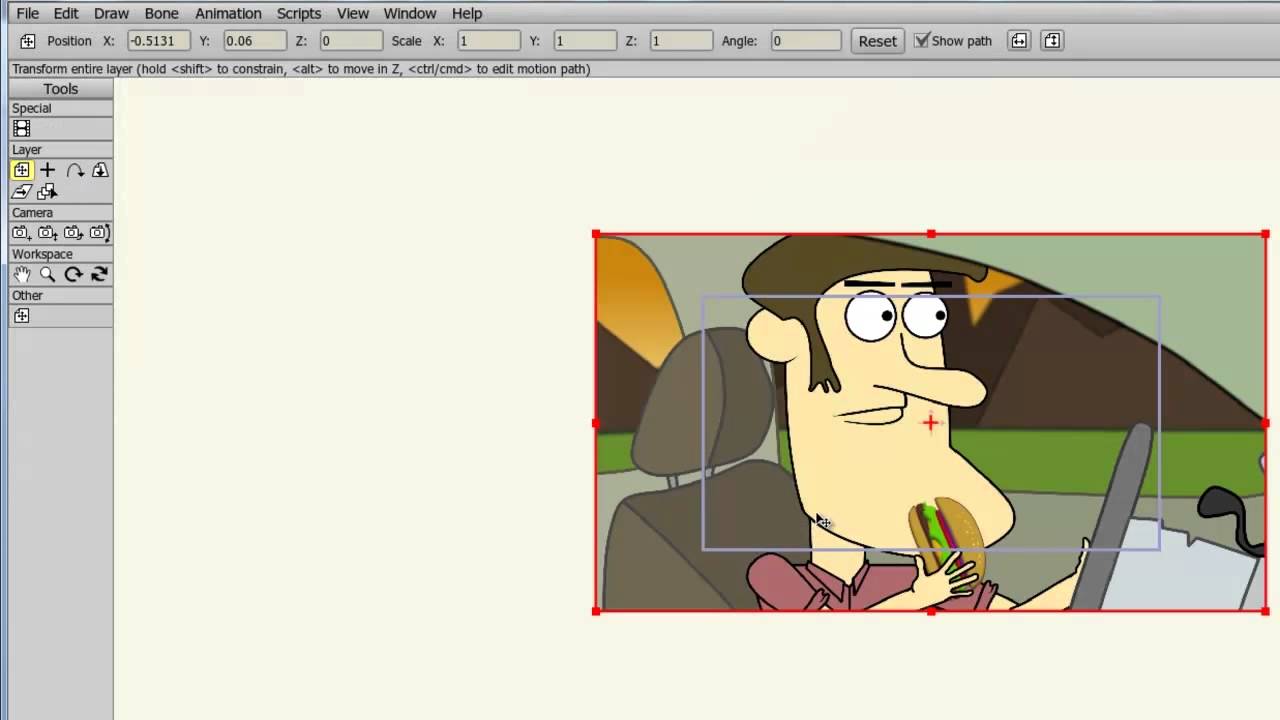Select the Pan/Tilt Camera tool
1280x720 pixels.
[x=100, y=233]
